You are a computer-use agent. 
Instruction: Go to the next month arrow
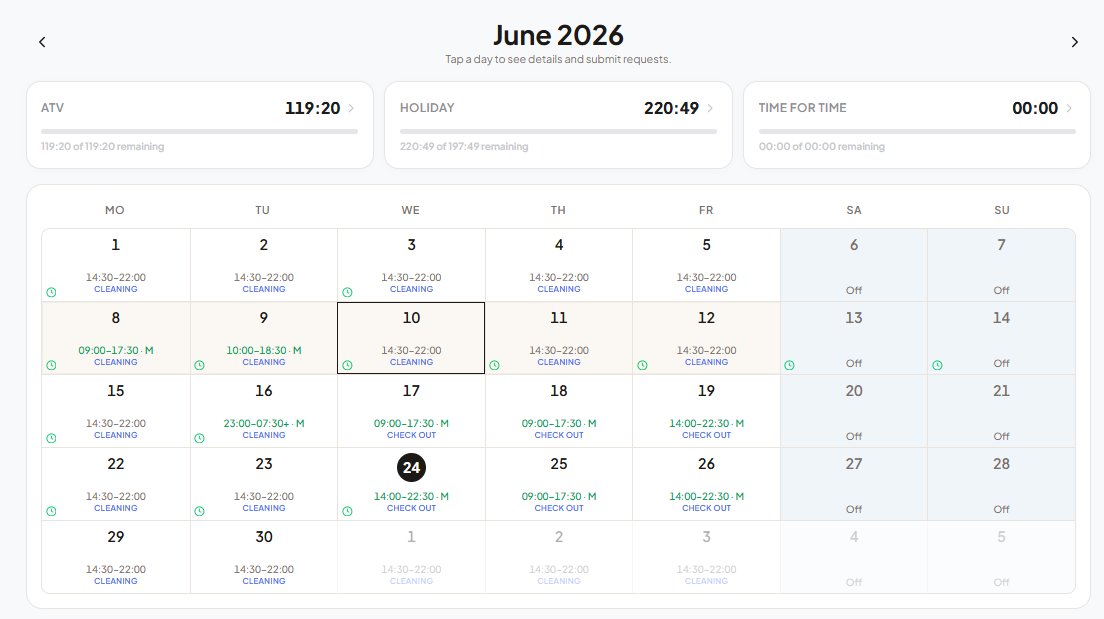pos(1074,42)
